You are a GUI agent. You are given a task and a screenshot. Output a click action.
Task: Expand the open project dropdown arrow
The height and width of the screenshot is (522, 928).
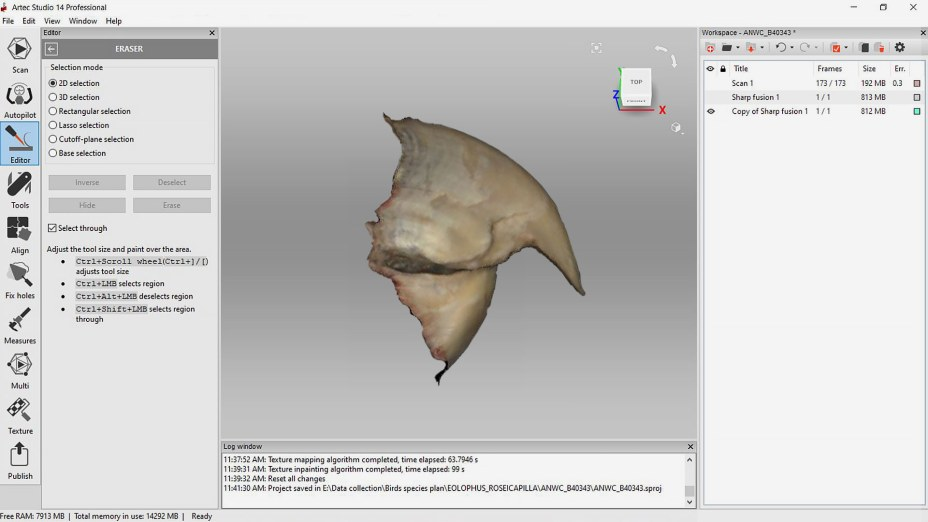tap(737, 48)
